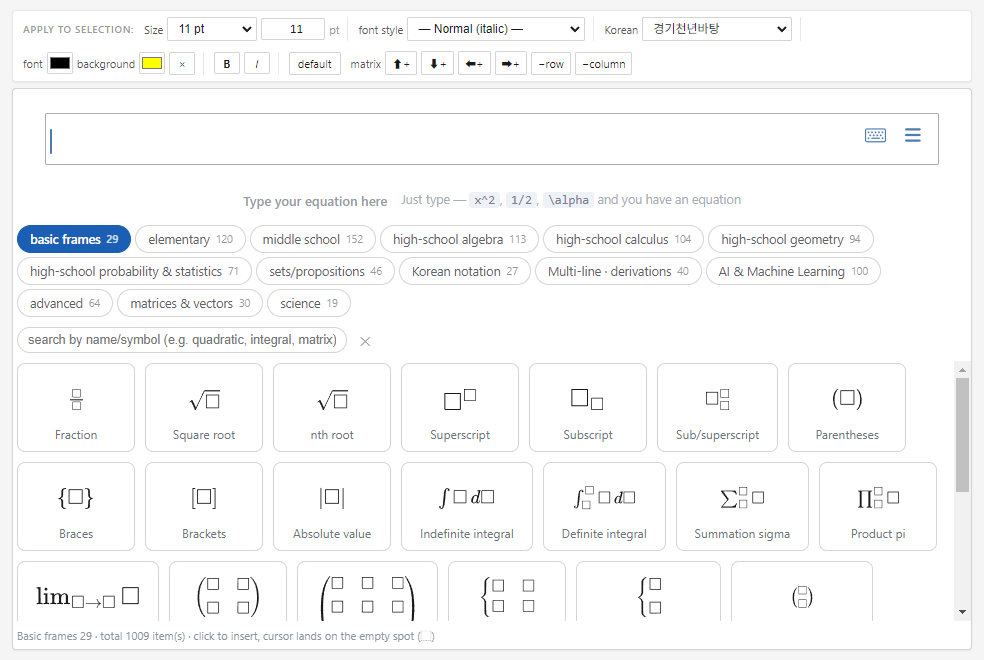Focus the search by name/symbol field

182,339
